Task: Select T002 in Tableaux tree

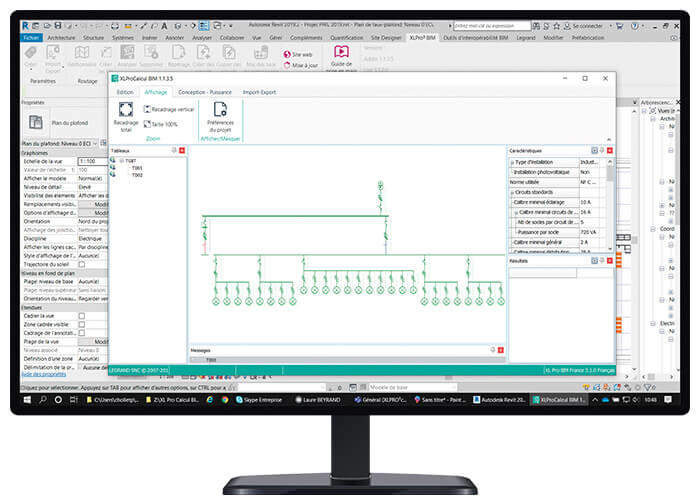Action: pyautogui.click(x=137, y=175)
